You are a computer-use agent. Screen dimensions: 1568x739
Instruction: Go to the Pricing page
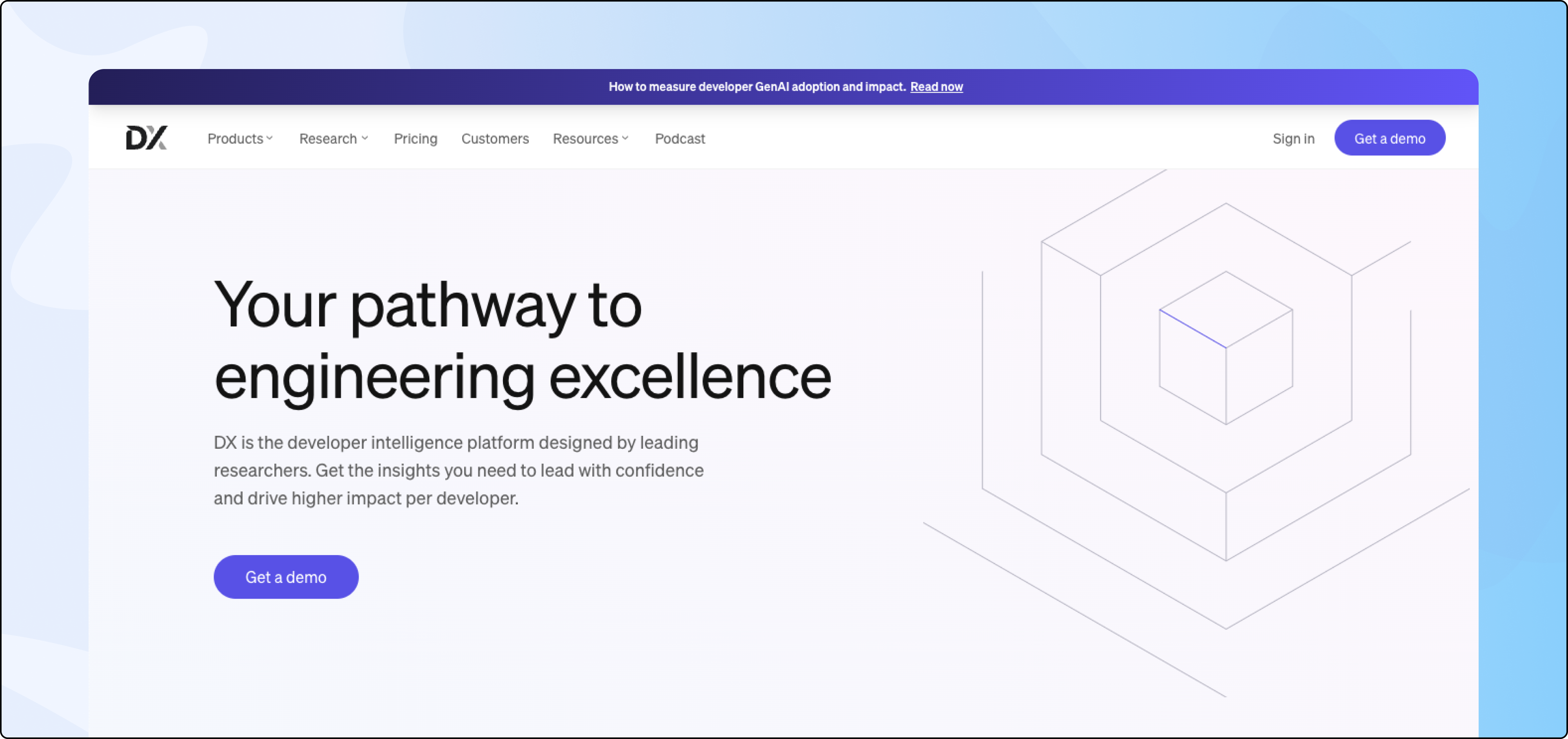point(415,139)
